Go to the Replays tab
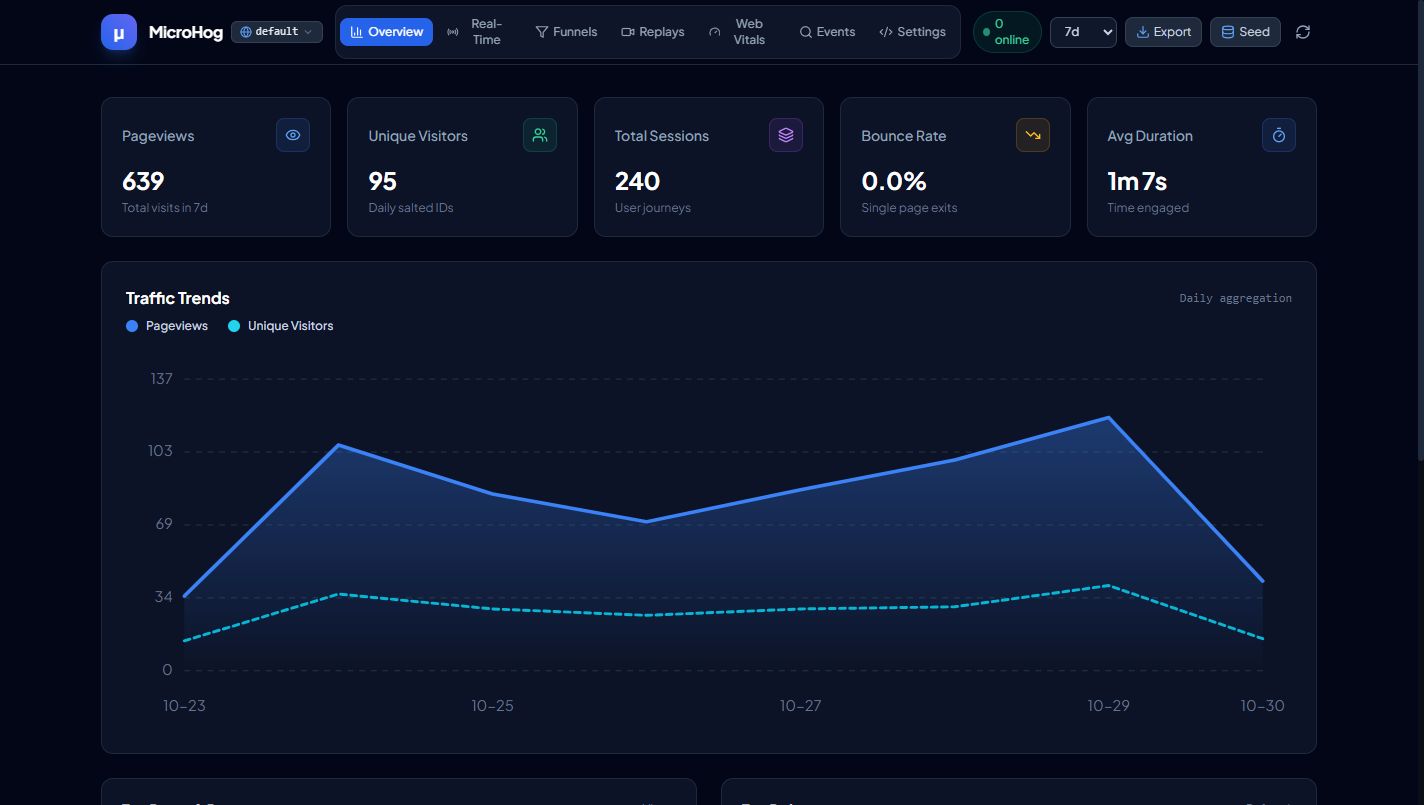 [x=653, y=32]
